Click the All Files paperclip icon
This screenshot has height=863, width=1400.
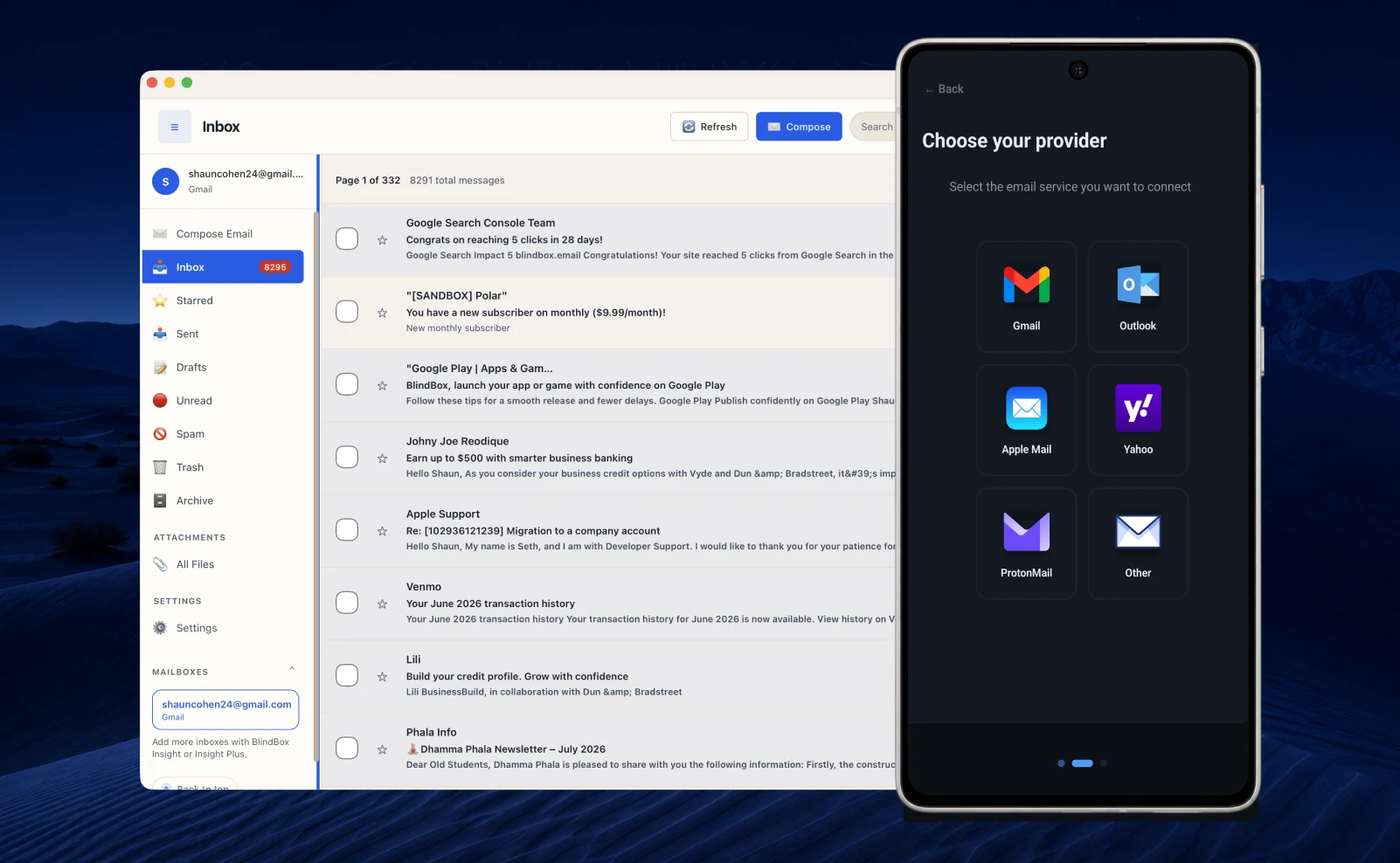coord(160,564)
